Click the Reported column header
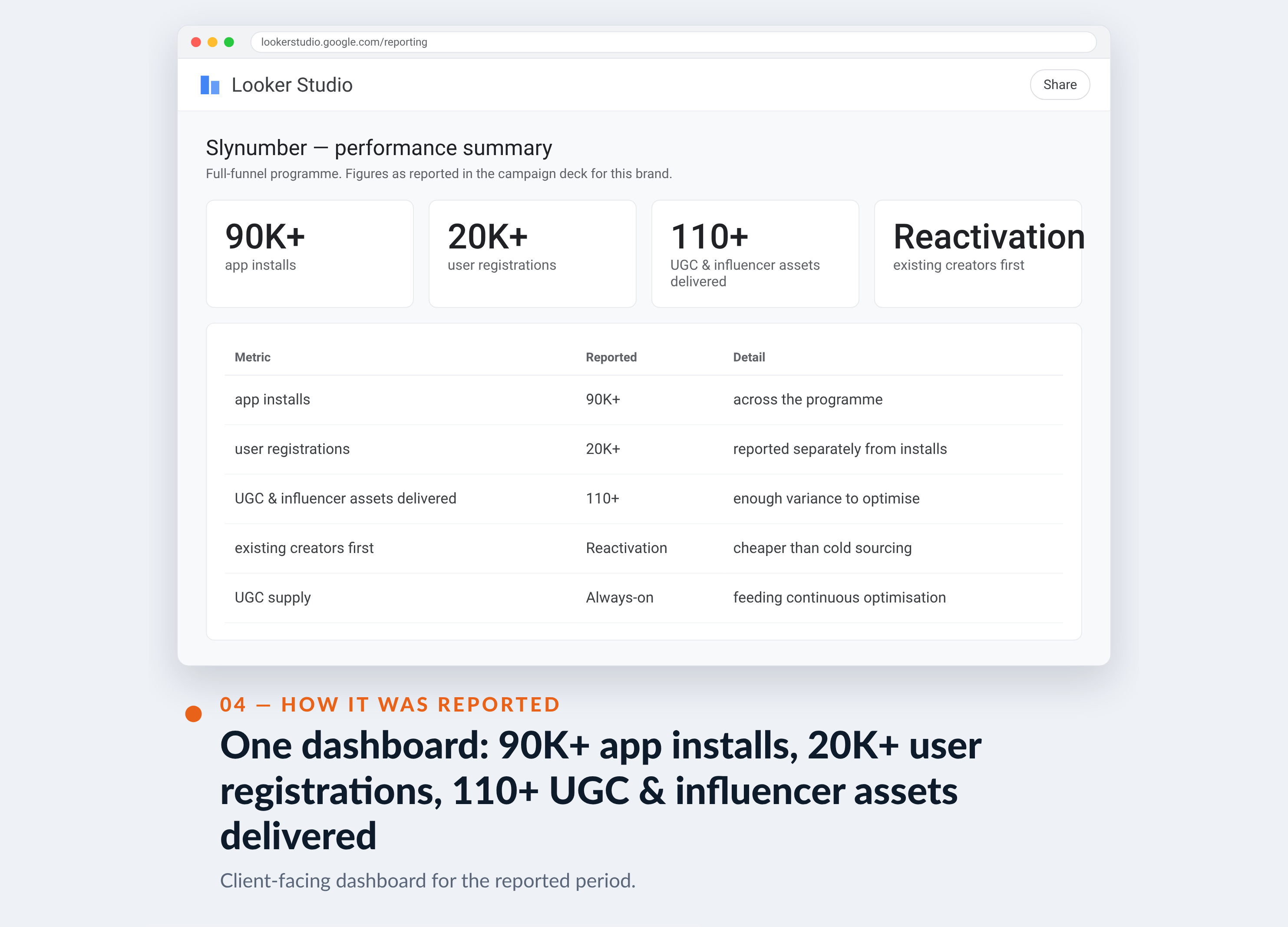Viewport: 1288px width, 927px height. click(611, 357)
